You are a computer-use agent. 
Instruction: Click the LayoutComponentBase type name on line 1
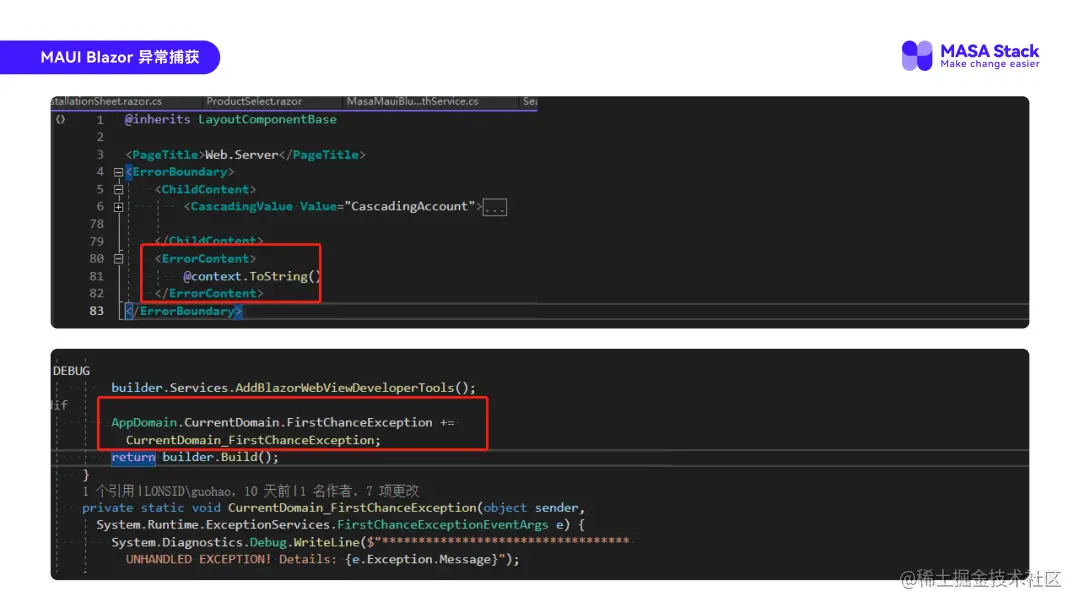pyautogui.click(x=267, y=119)
